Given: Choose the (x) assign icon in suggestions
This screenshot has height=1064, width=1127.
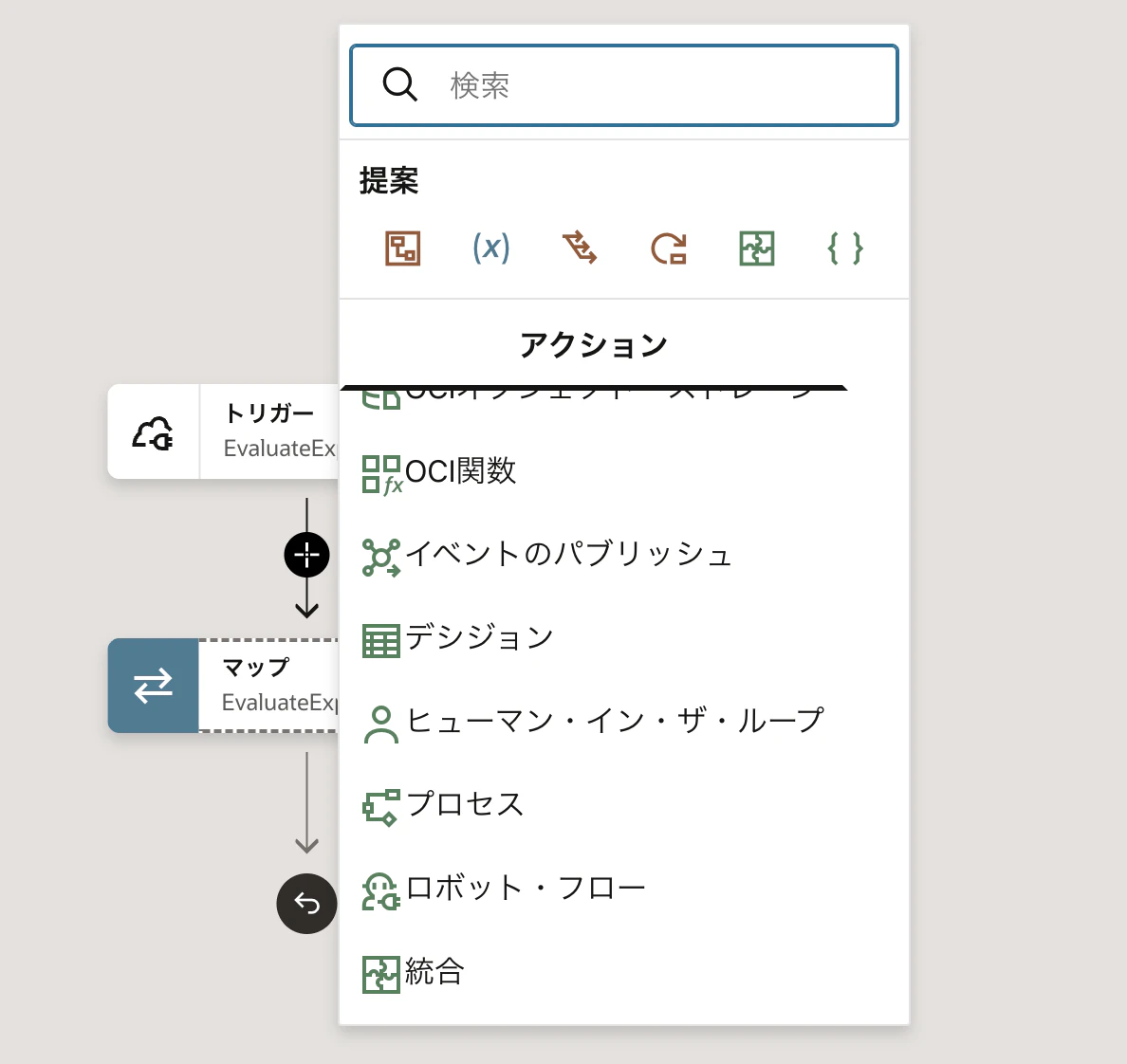Looking at the screenshot, I should pos(490,248).
